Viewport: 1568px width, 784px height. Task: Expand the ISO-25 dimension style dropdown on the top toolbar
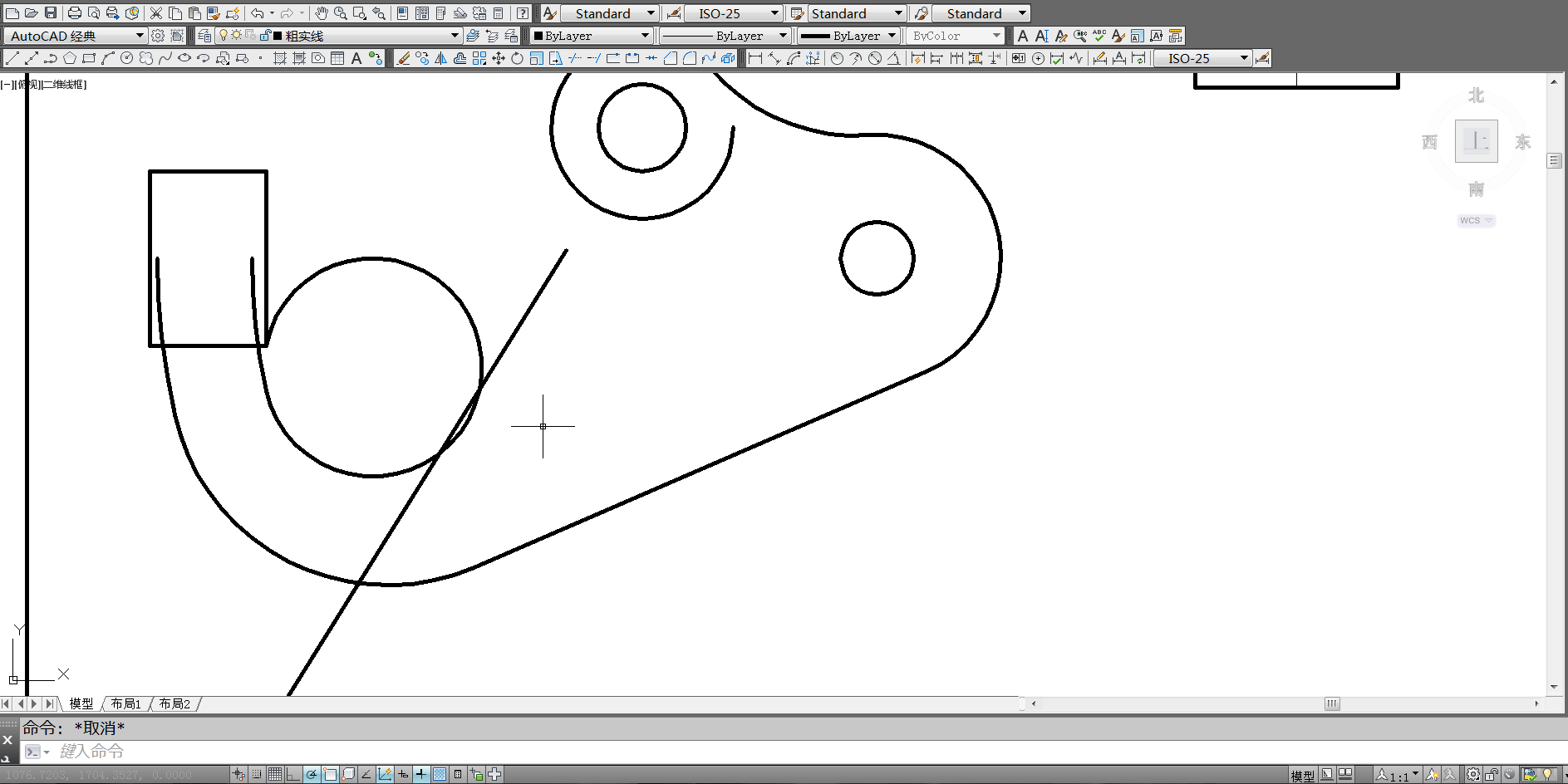coord(774,13)
